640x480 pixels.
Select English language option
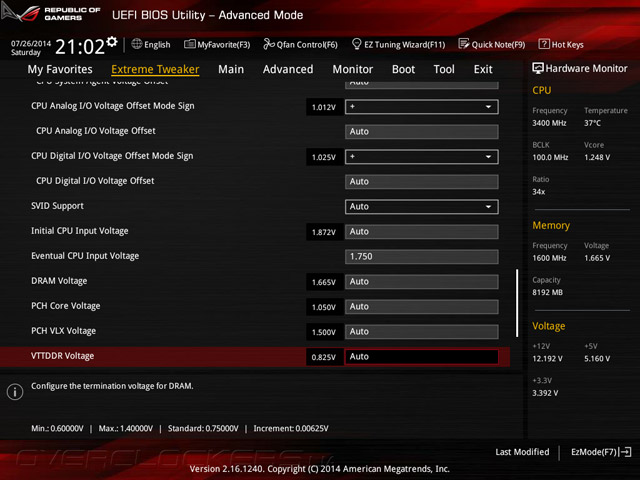157,44
